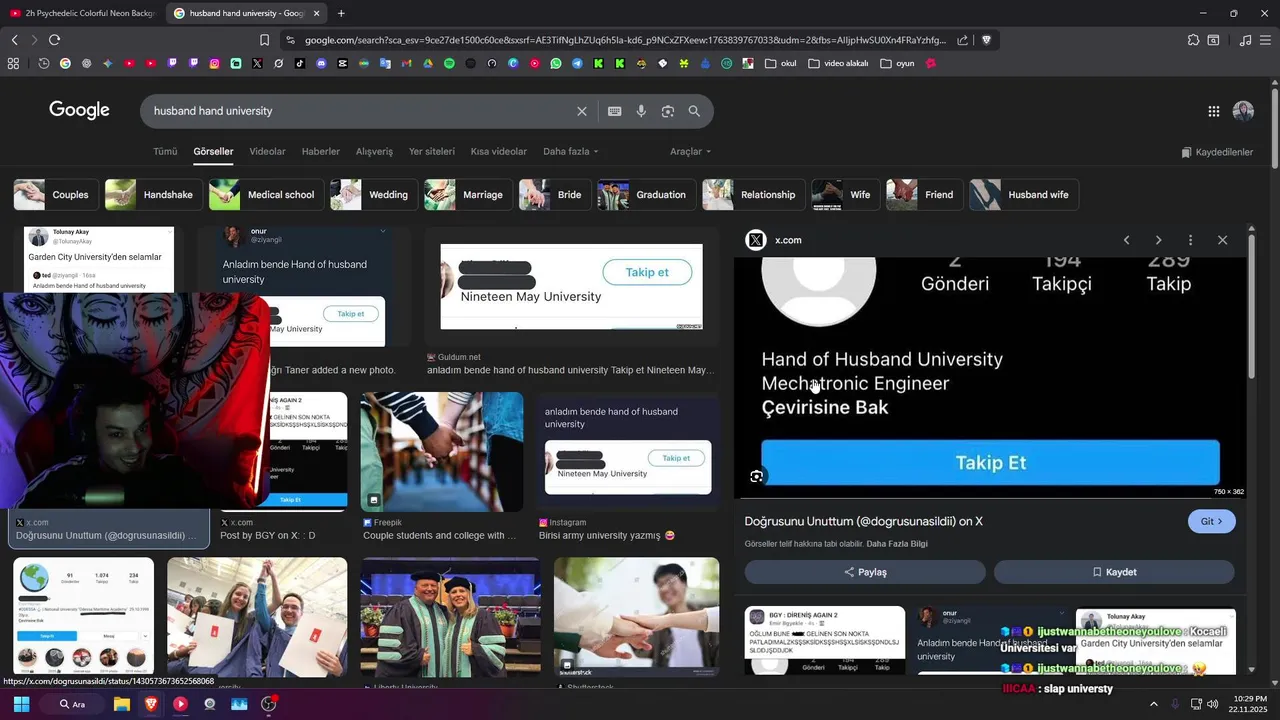Screen dimensions: 1280x720
Task: Open the video alakalı bookmarks folder
Action: click(838, 63)
